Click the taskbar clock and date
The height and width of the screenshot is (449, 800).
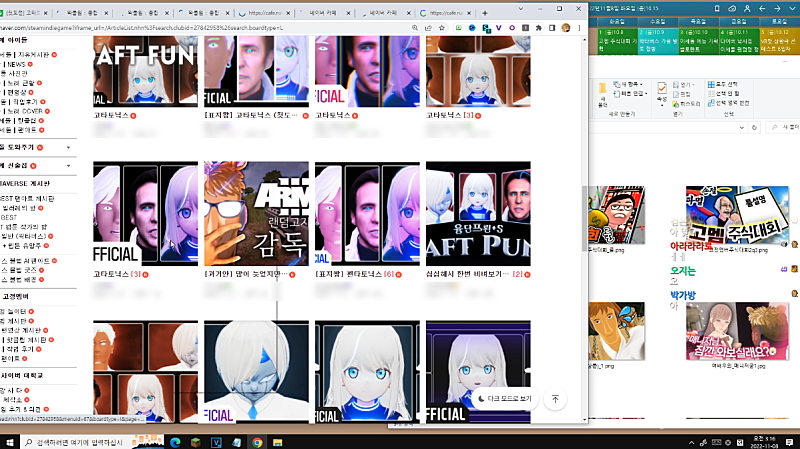tap(765, 442)
